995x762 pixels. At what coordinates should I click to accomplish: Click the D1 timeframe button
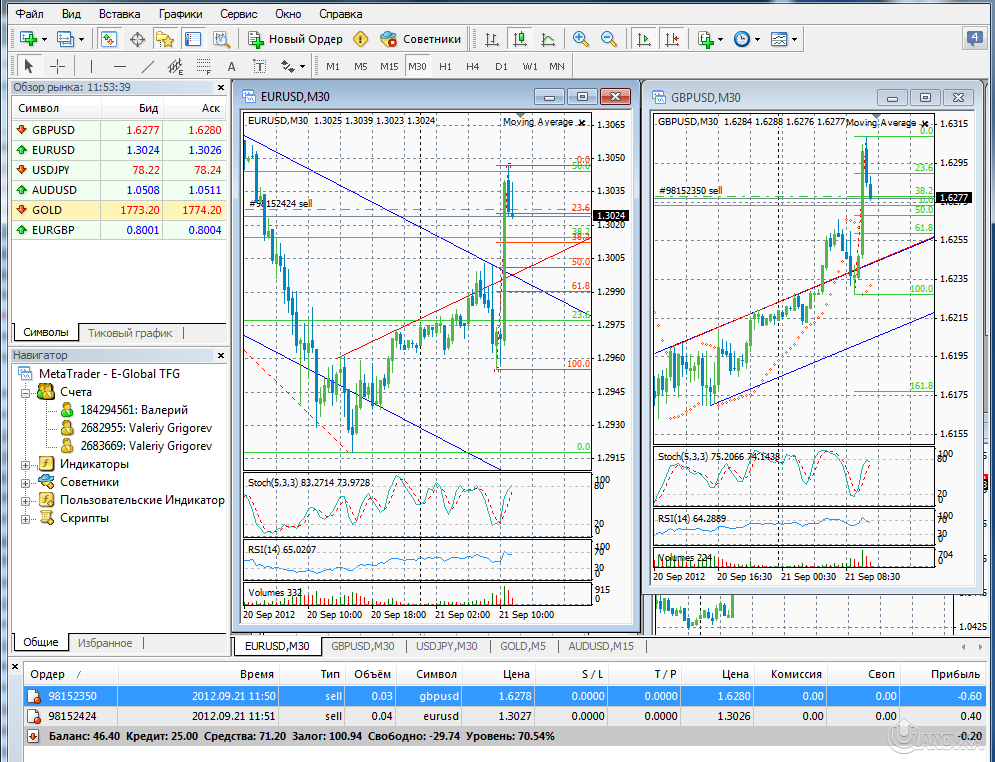click(x=503, y=65)
